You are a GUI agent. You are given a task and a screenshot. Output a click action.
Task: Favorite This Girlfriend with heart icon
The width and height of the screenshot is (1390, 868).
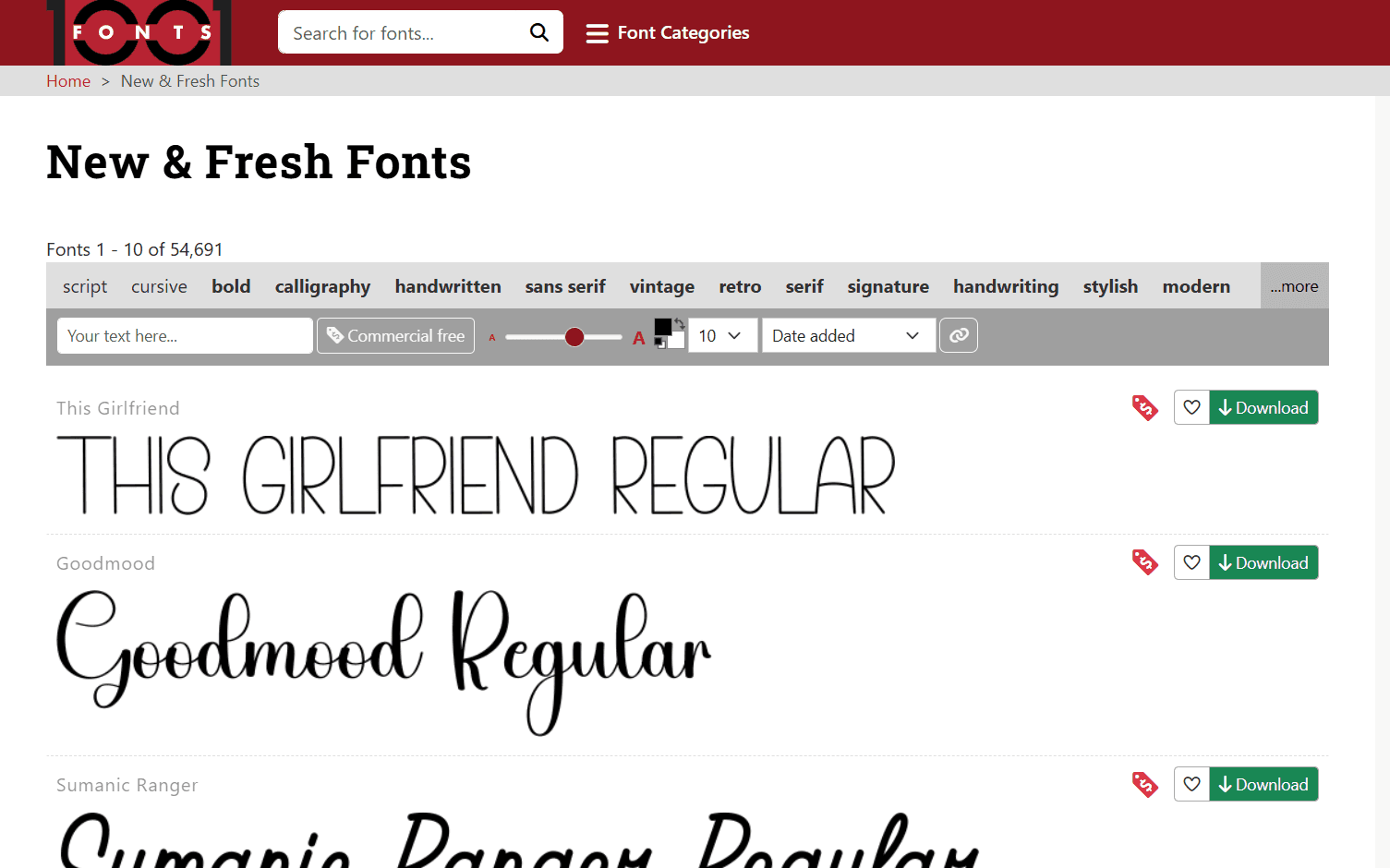click(1192, 407)
